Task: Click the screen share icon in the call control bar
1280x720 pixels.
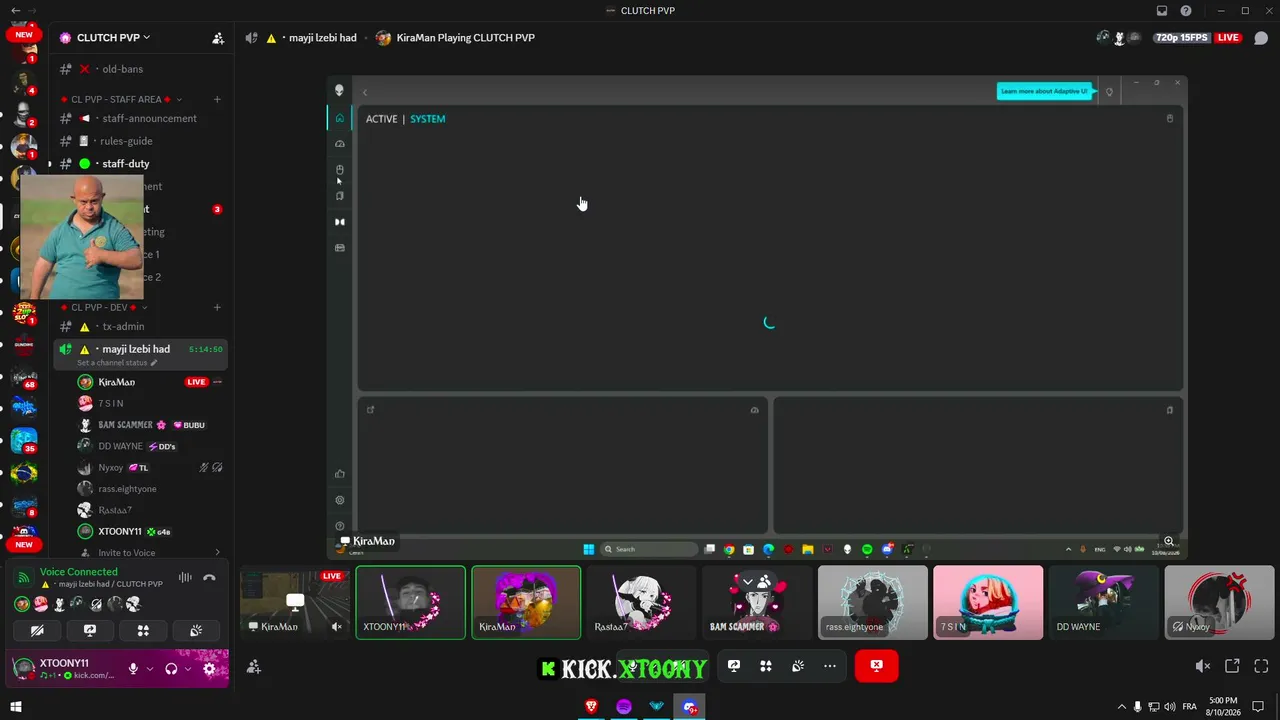Action: click(x=733, y=666)
